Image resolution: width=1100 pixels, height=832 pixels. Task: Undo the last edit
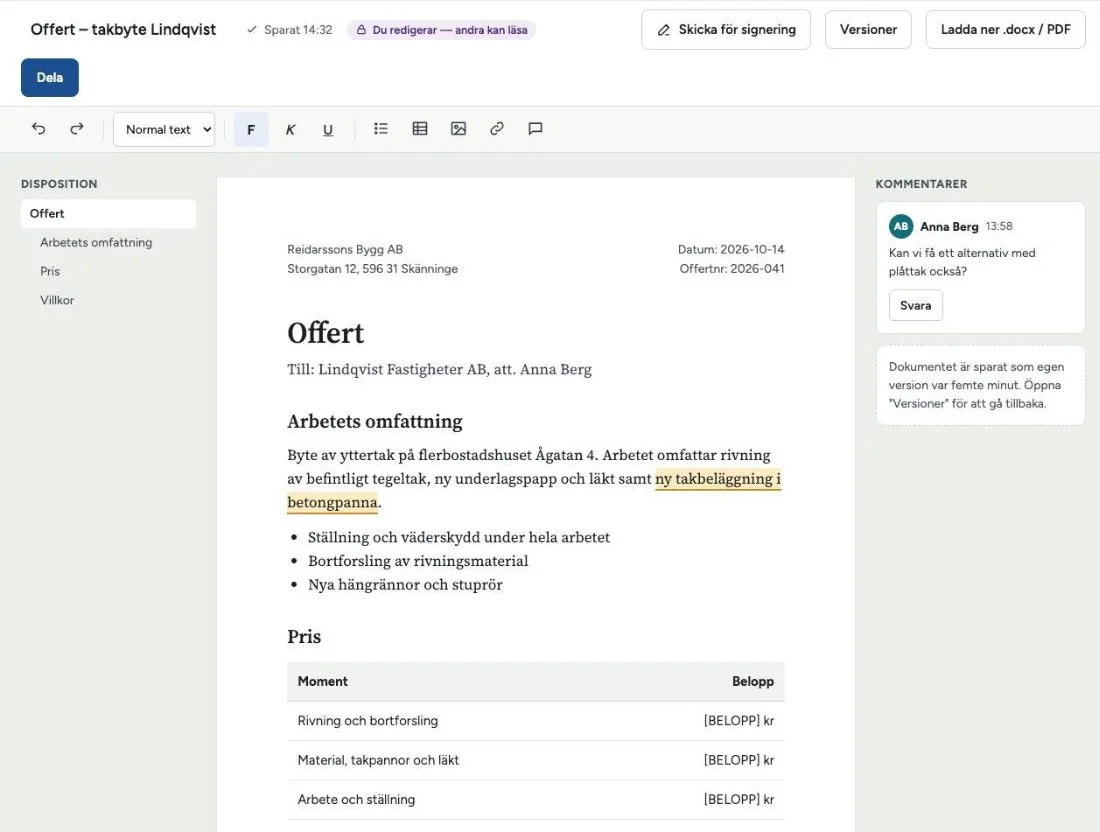click(39, 129)
